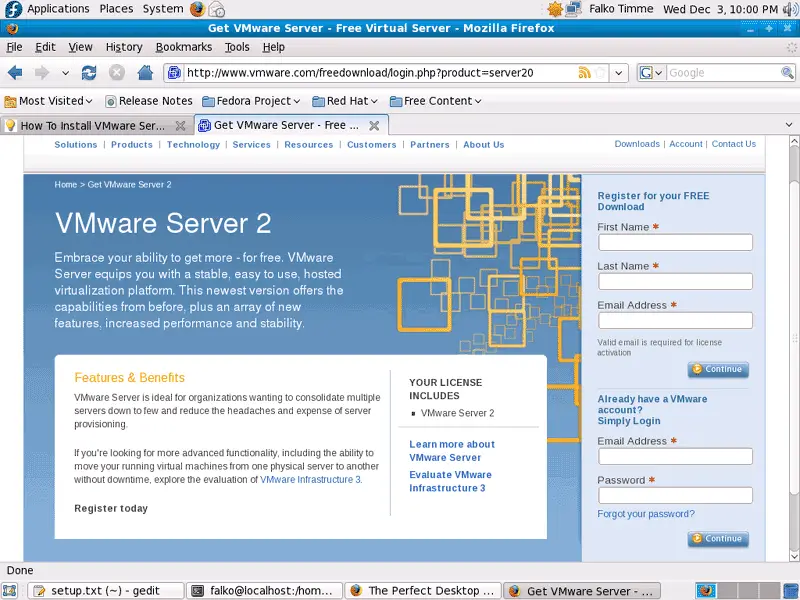The image size is (800, 600).
Task: Click Continue under the registration form
Action: point(718,369)
